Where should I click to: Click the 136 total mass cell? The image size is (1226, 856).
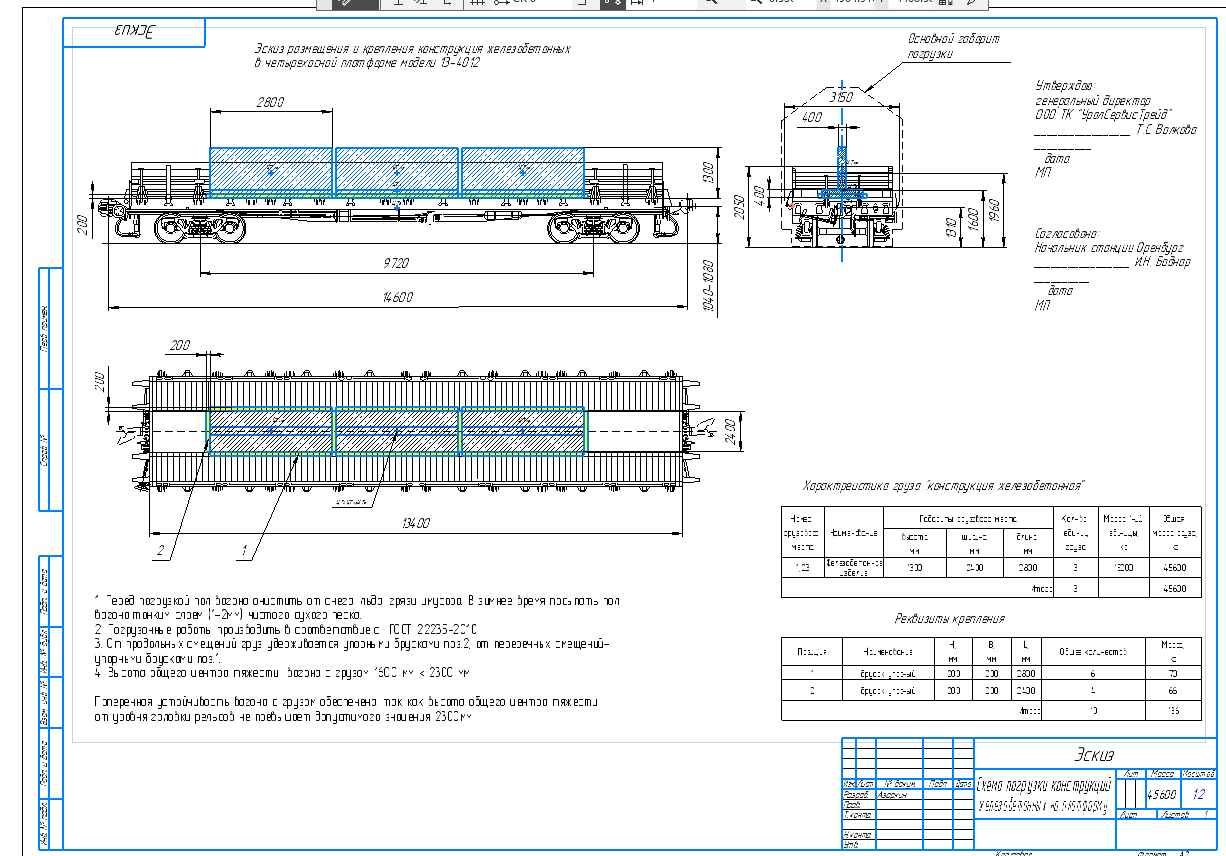pyautogui.click(x=1171, y=711)
